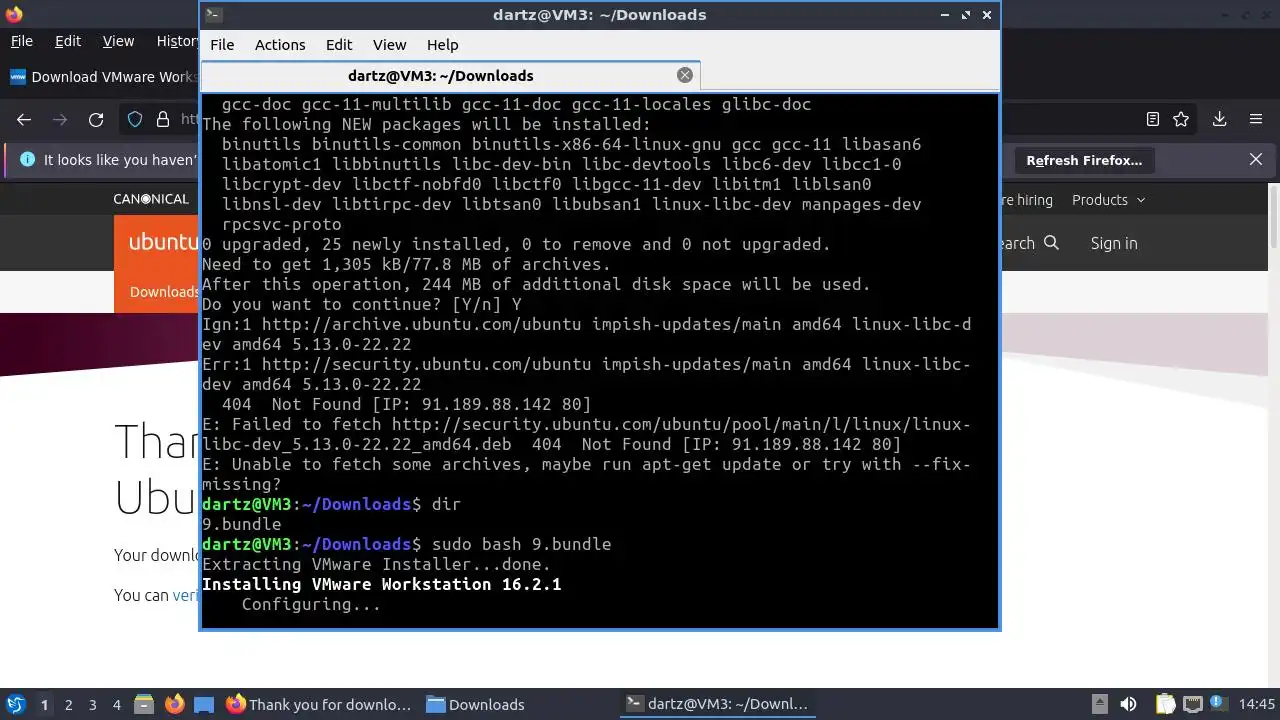Select the dartz@VM3: ~/Downloads terminal tab

440,75
